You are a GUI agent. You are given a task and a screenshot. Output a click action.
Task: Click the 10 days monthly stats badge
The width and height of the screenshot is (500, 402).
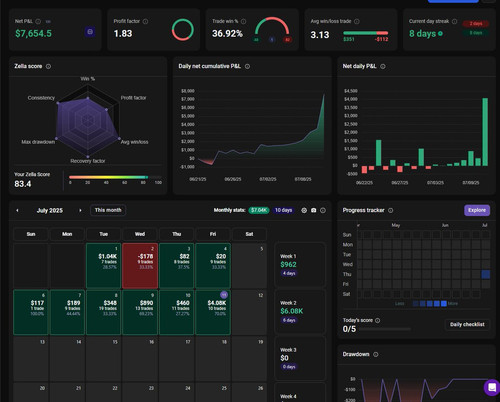tap(283, 210)
